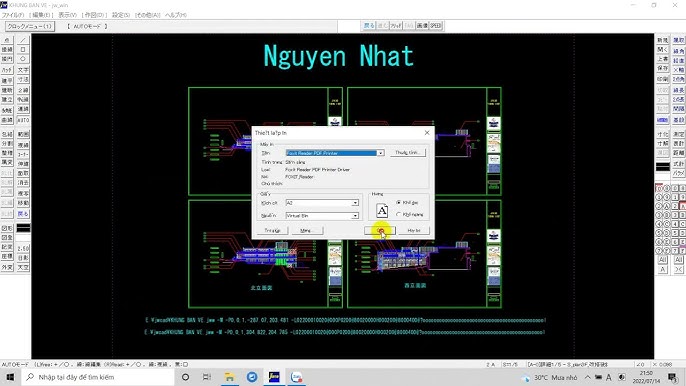Toggle the All layers button on right panel
Viewport: 686px width, 386px height.
[662, 260]
